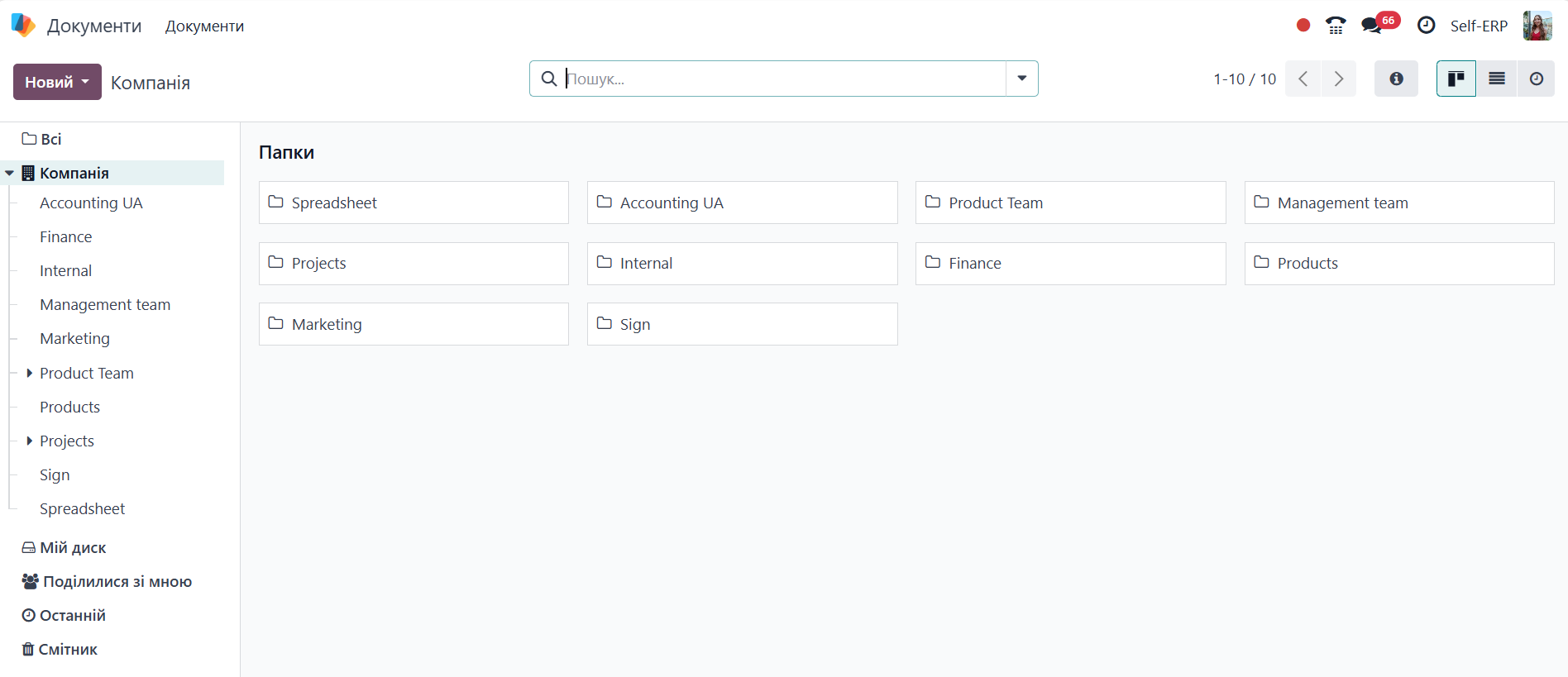Open the Accounting UA folder card
Screen dimensions: 1568x677
coord(743,203)
